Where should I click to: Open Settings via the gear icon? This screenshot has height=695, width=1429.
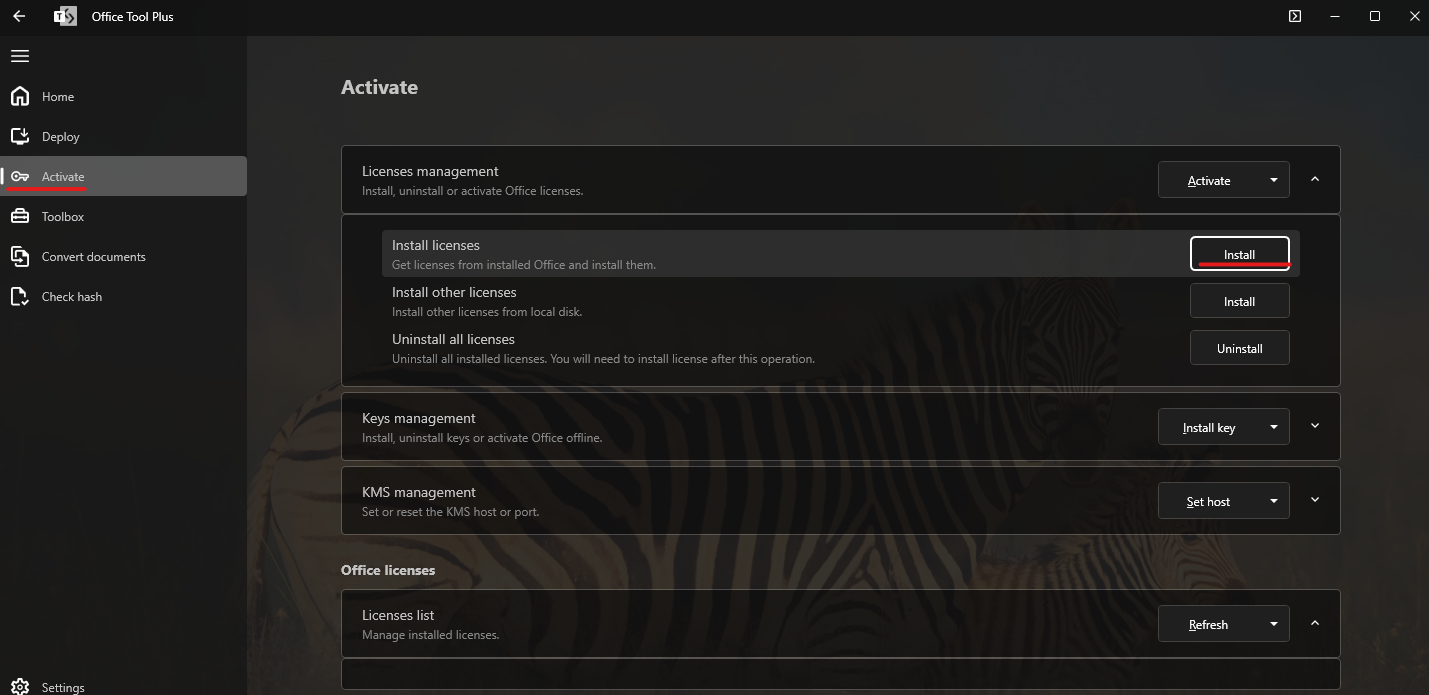(20, 687)
